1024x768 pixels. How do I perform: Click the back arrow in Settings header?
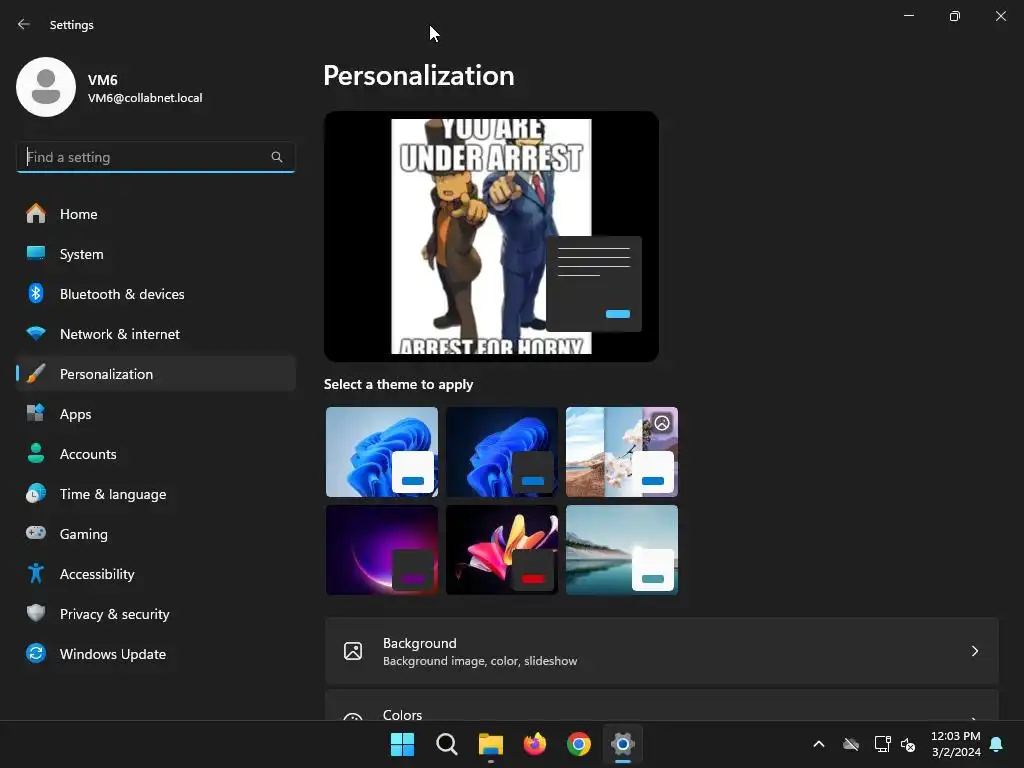tap(24, 24)
